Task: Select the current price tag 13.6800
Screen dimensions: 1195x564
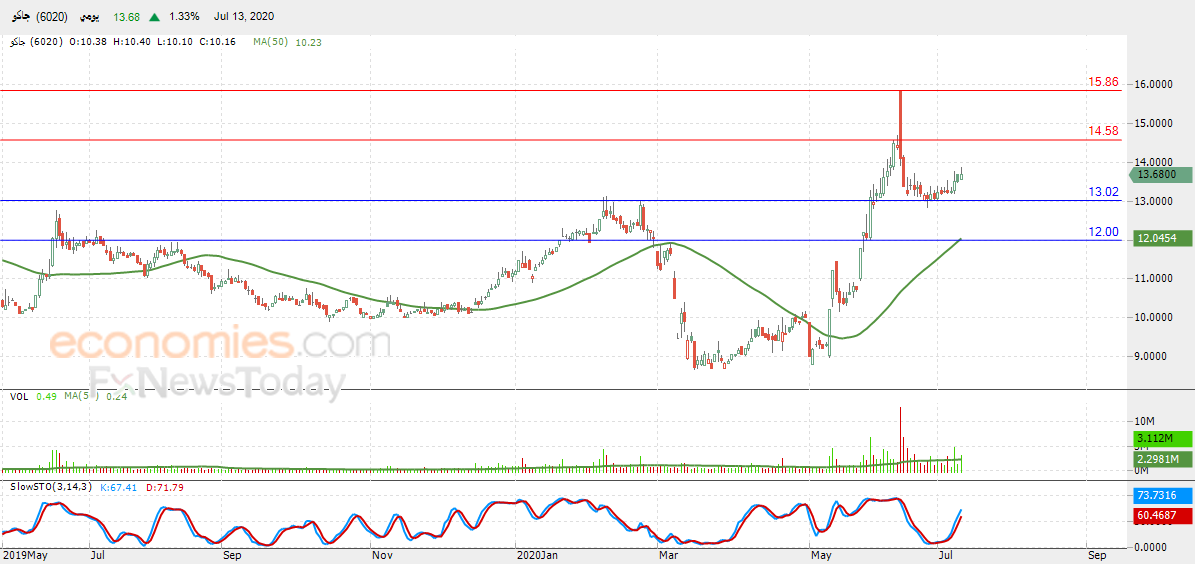Action: 1161,175
